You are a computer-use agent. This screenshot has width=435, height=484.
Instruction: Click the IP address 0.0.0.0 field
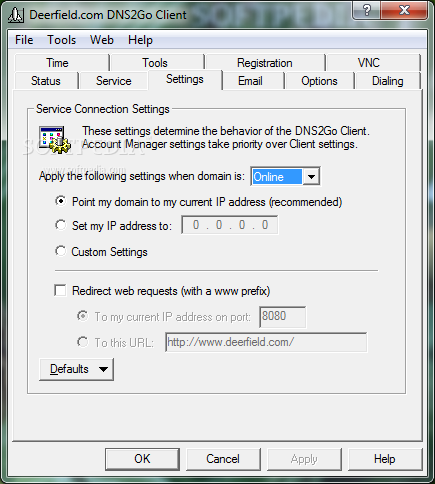coord(230,225)
